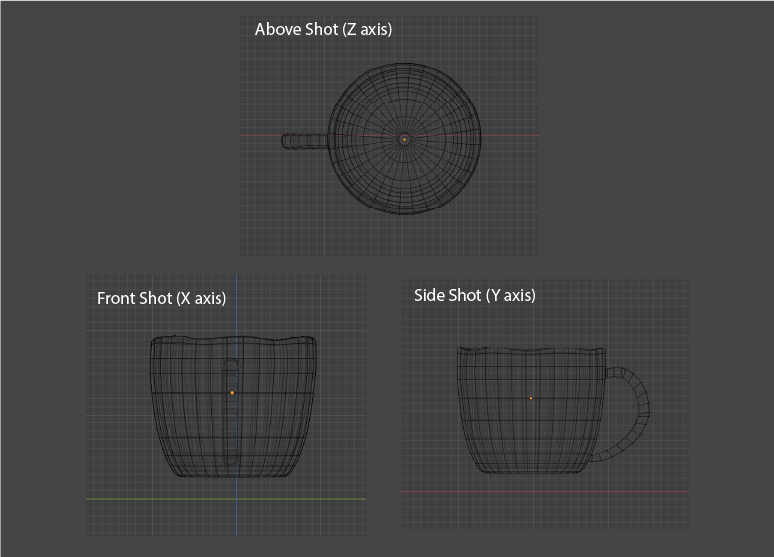774x557 pixels.
Task: Click the top rim of the Side Shot cup
Action: [530, 350]
